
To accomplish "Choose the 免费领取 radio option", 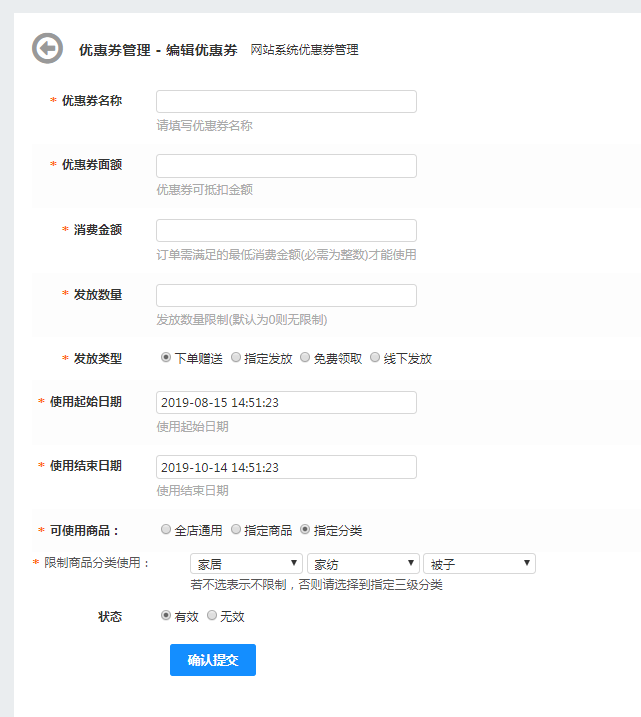I will coord(306,358).
